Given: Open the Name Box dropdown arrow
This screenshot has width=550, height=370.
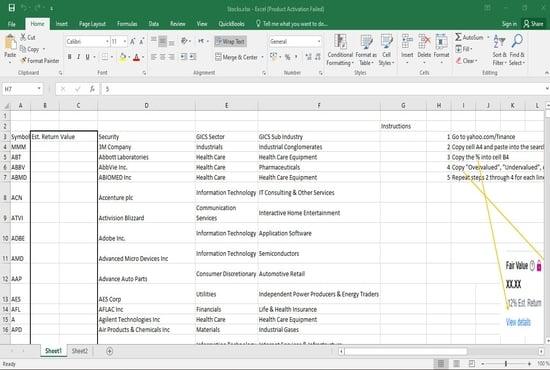Looking at the screenshot, I should [39, 89].
